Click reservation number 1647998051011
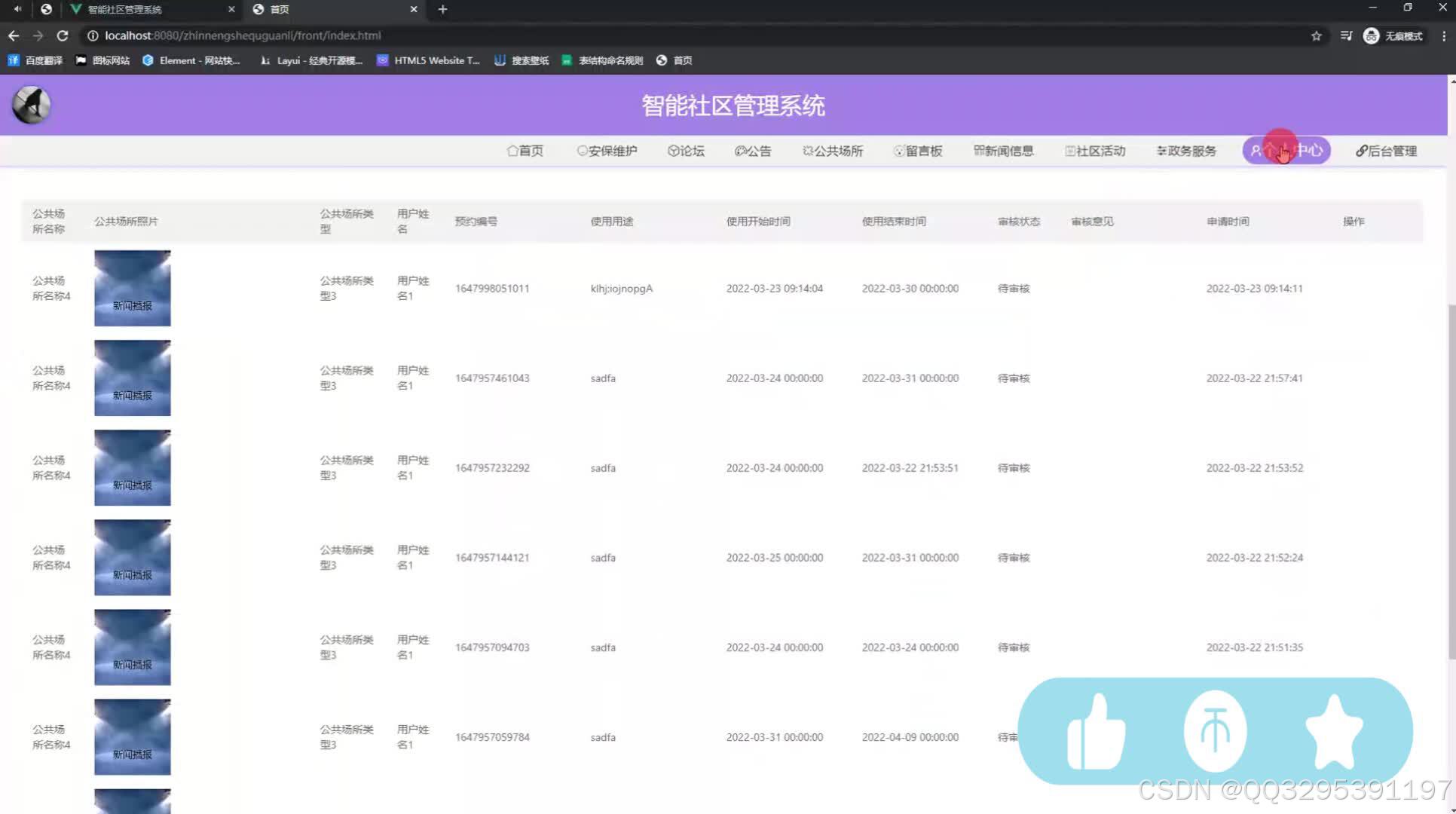 pyautogui.click(x=492, y=289)
